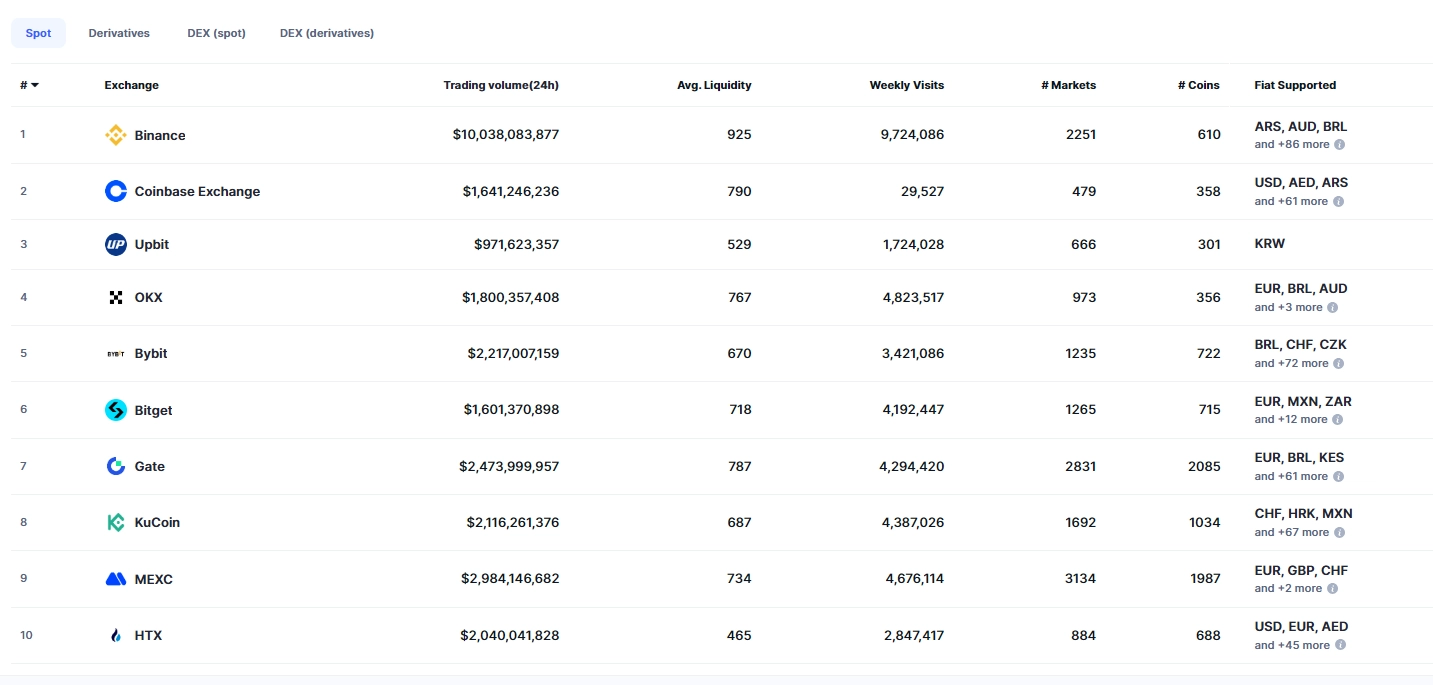Click the Bitget logo icon
1433x685 pixels.
point(116,410)
